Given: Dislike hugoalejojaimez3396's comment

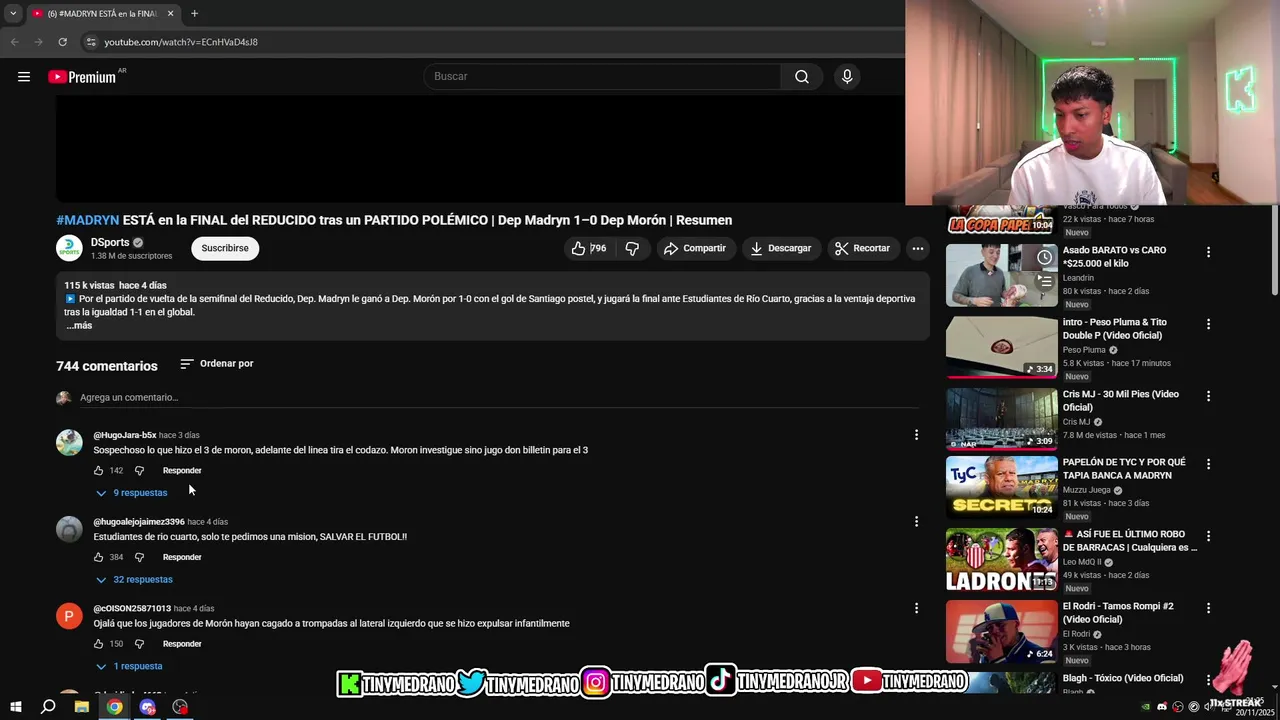Looking at the screenshot, I should (139, 558).
